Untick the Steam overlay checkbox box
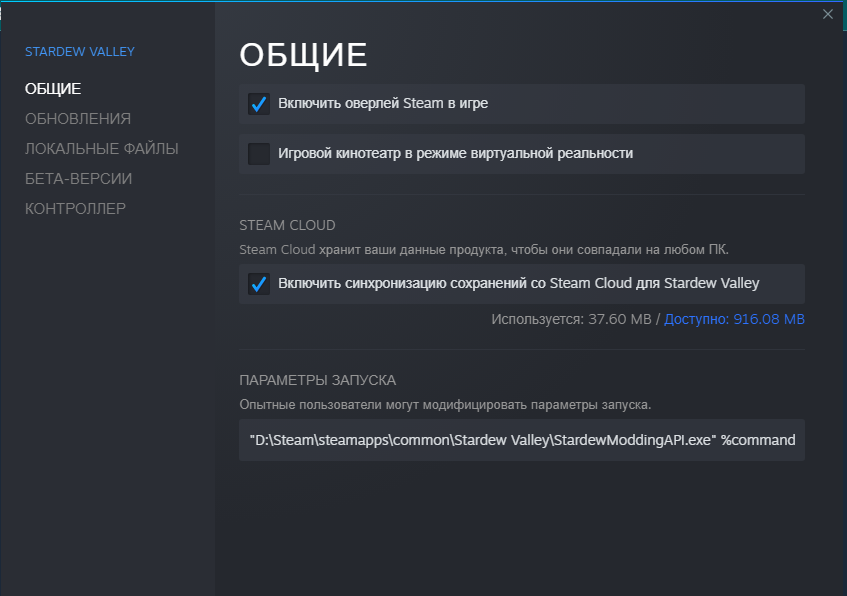This screenshot has width=847, height=596. (259, 104)
